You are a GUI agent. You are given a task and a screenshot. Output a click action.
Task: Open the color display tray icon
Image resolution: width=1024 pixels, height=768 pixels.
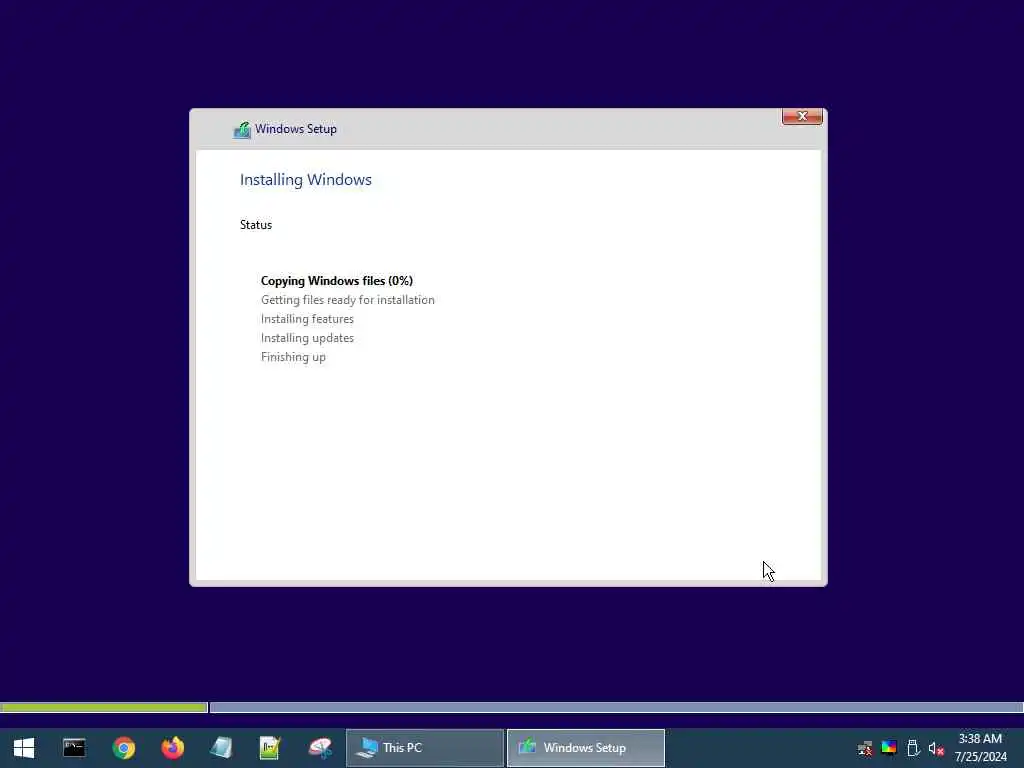(889, 748)
